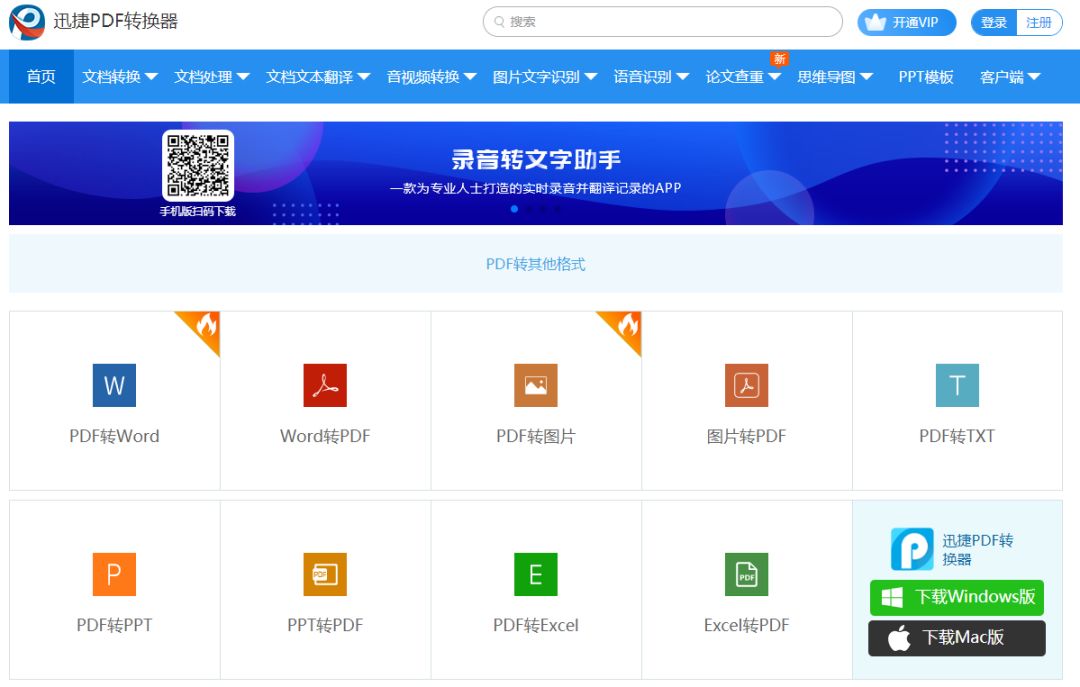Image resolution: width=1080 pixels, height=687 pixels.
Task: Click the 开通VIP button
Action: 906,22
